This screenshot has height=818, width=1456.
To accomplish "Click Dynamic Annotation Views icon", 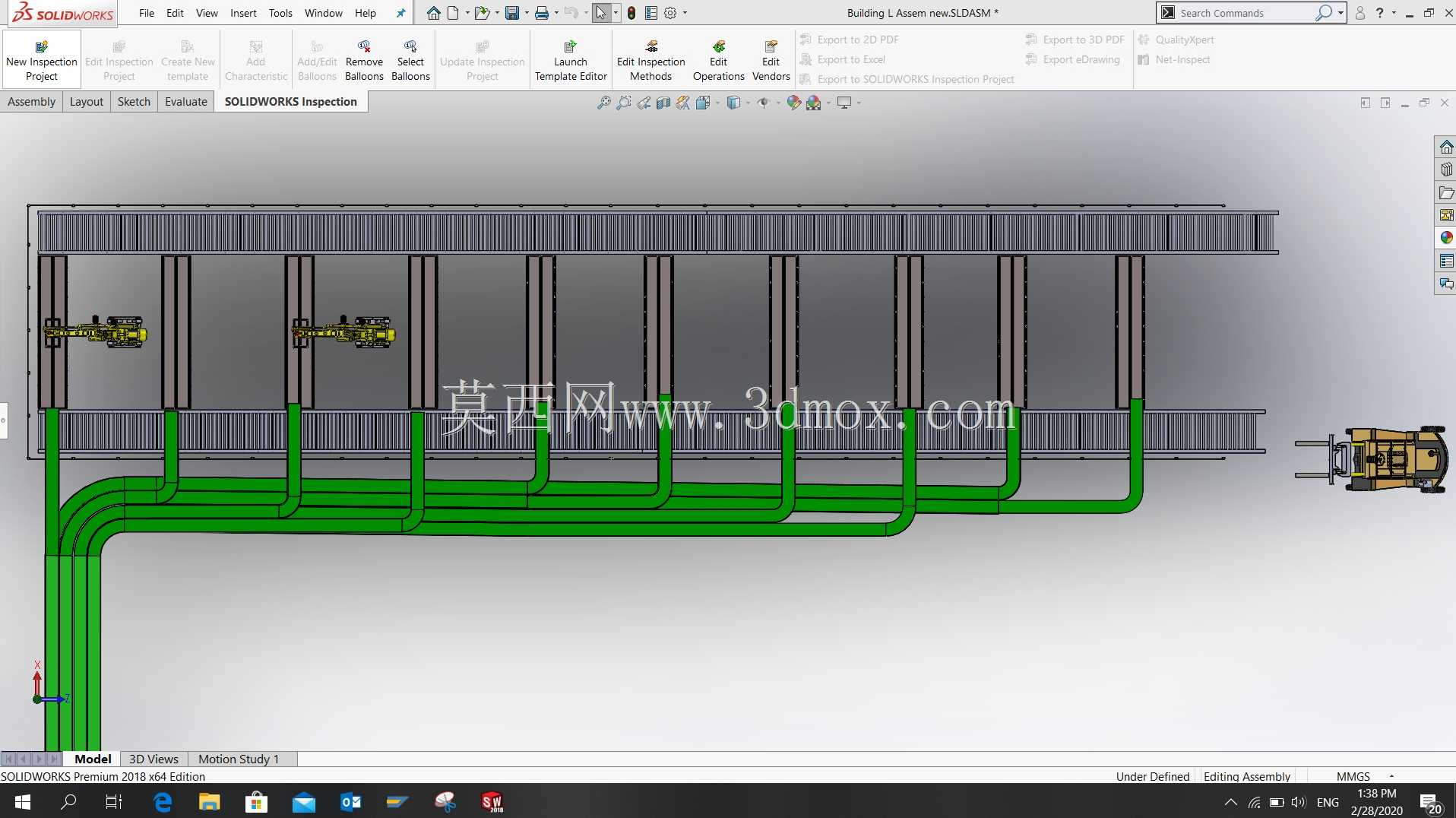I will pos(683,103).
